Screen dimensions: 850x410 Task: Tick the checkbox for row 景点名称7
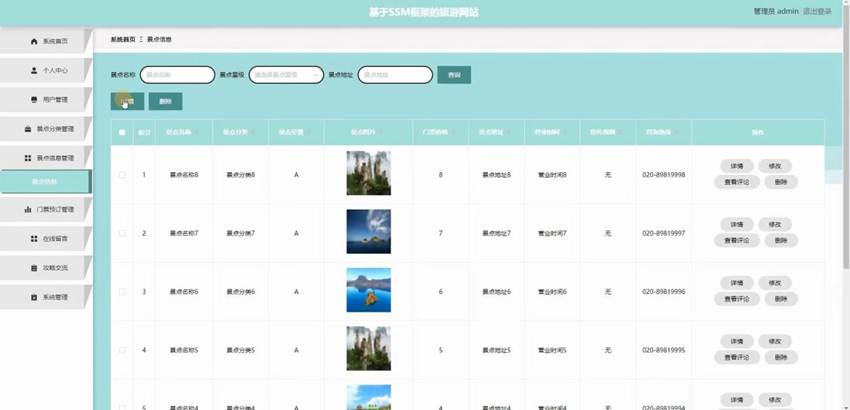point(122,233)
